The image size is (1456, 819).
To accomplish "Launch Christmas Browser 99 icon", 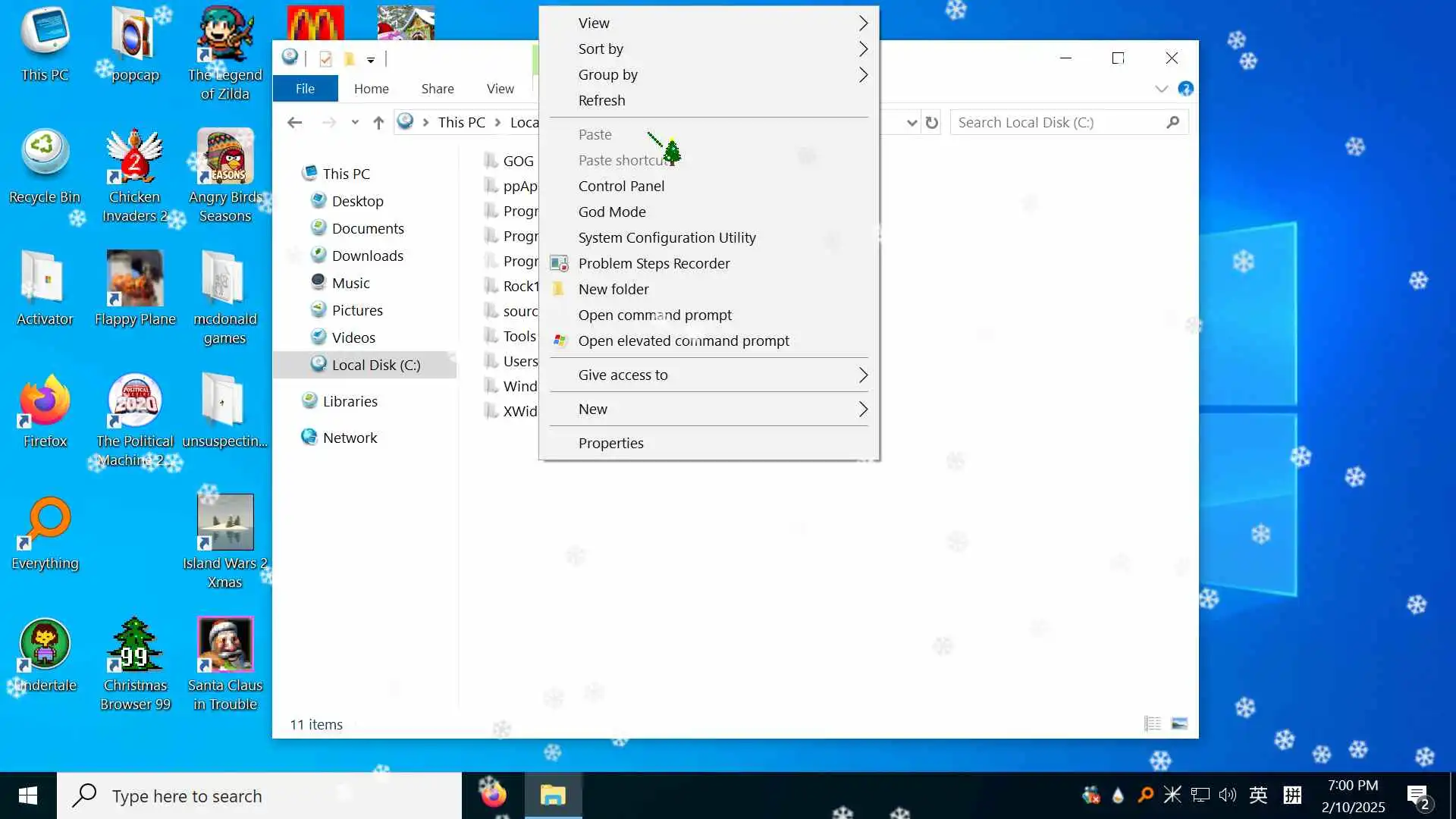I will point(135,663).
